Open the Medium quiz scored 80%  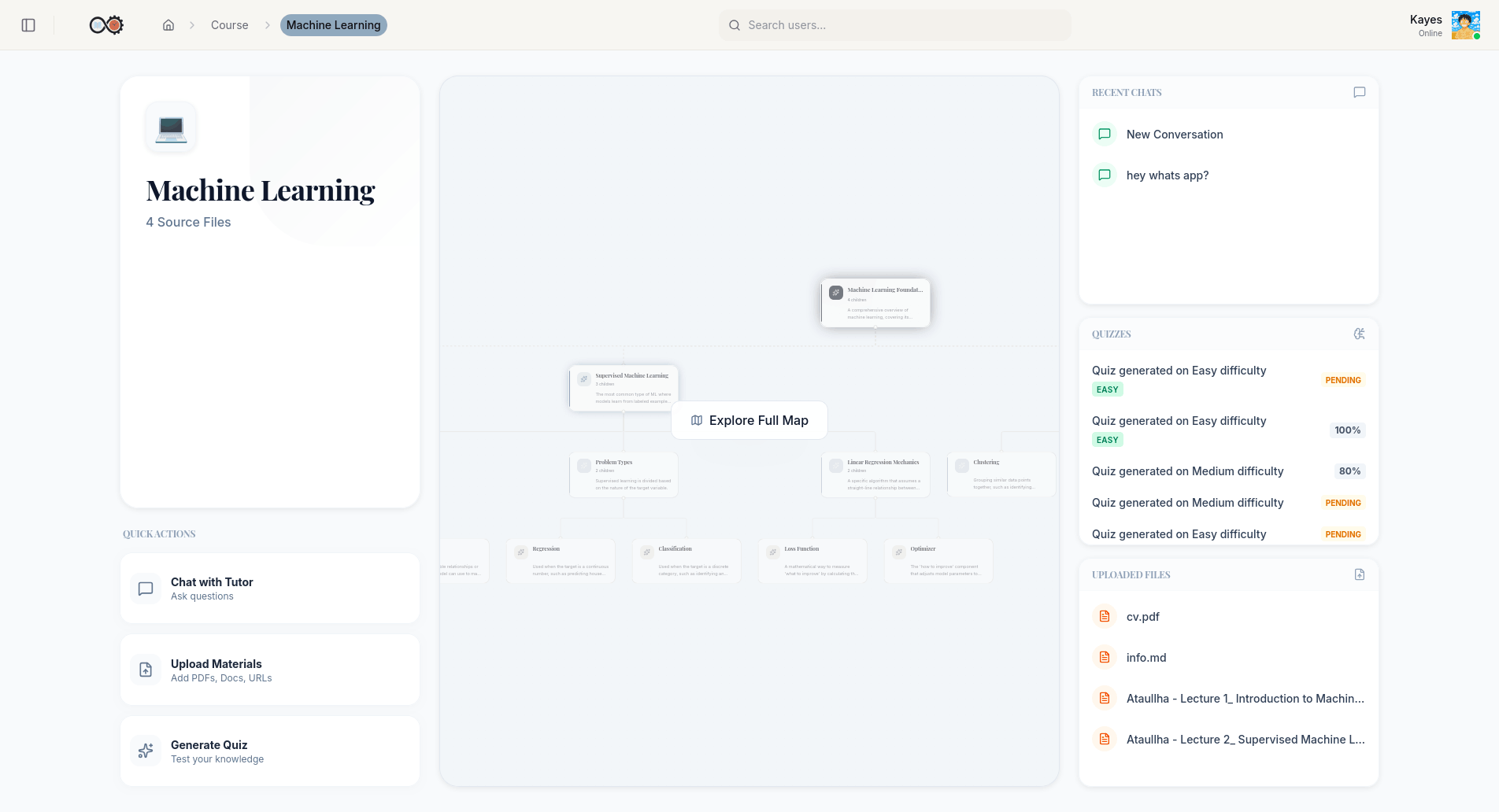click(1228, 471)
